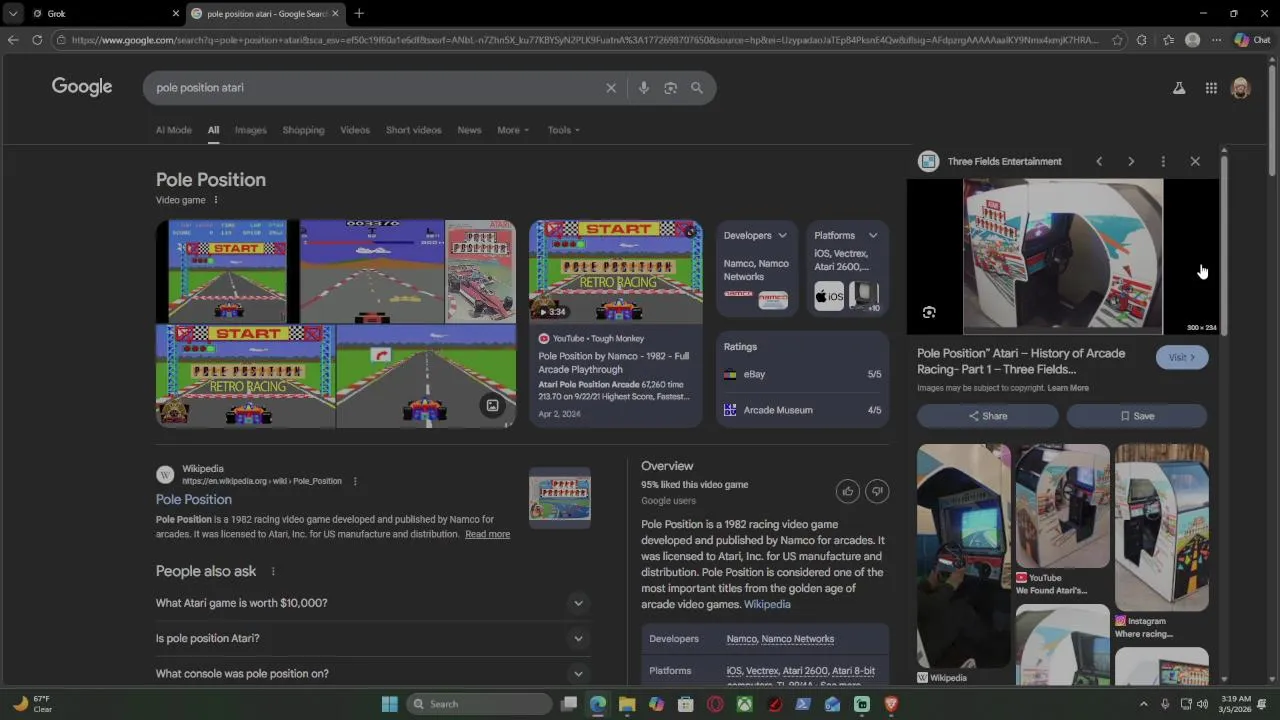Open the Wikipedia result's three-dot menu
Viewport: 1280px width, 720px height.
point(355,481)
